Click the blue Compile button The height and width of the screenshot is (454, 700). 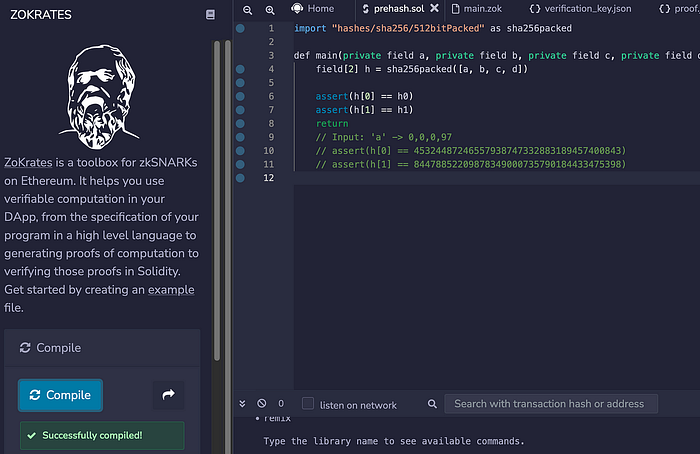pos(60,395)
